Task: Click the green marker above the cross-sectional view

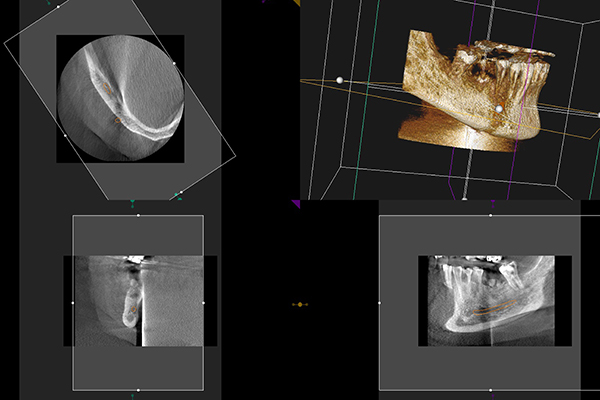Action: coord(132,204)
